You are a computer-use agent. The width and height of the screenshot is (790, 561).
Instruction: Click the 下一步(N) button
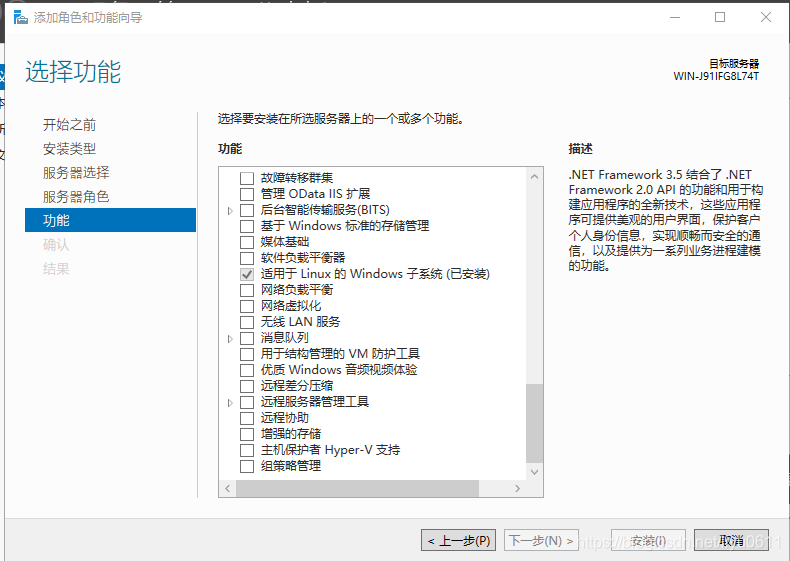pyautogui.click(x=541, y=540)
